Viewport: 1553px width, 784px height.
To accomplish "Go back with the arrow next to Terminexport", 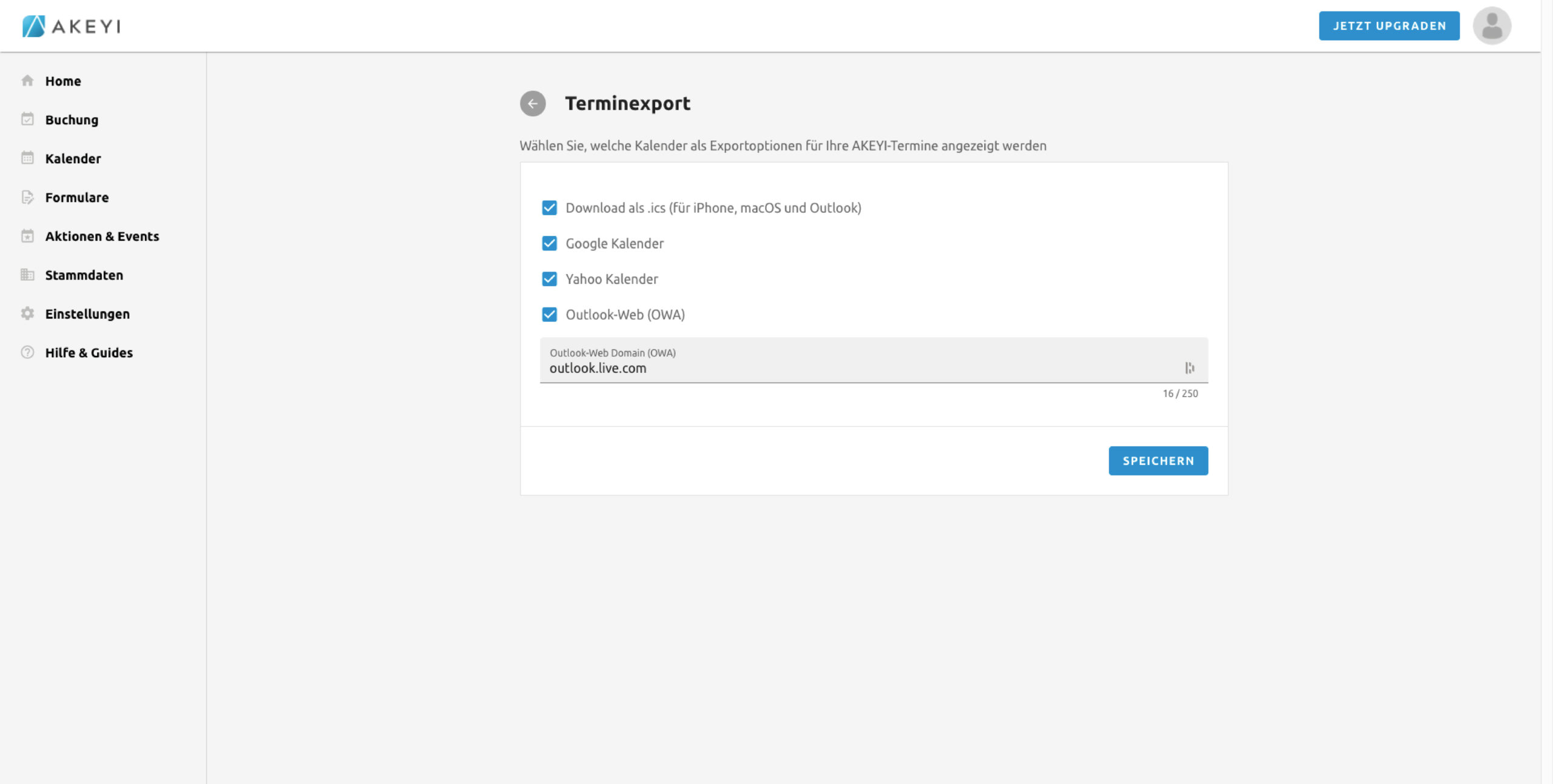I will pos(533,104).
